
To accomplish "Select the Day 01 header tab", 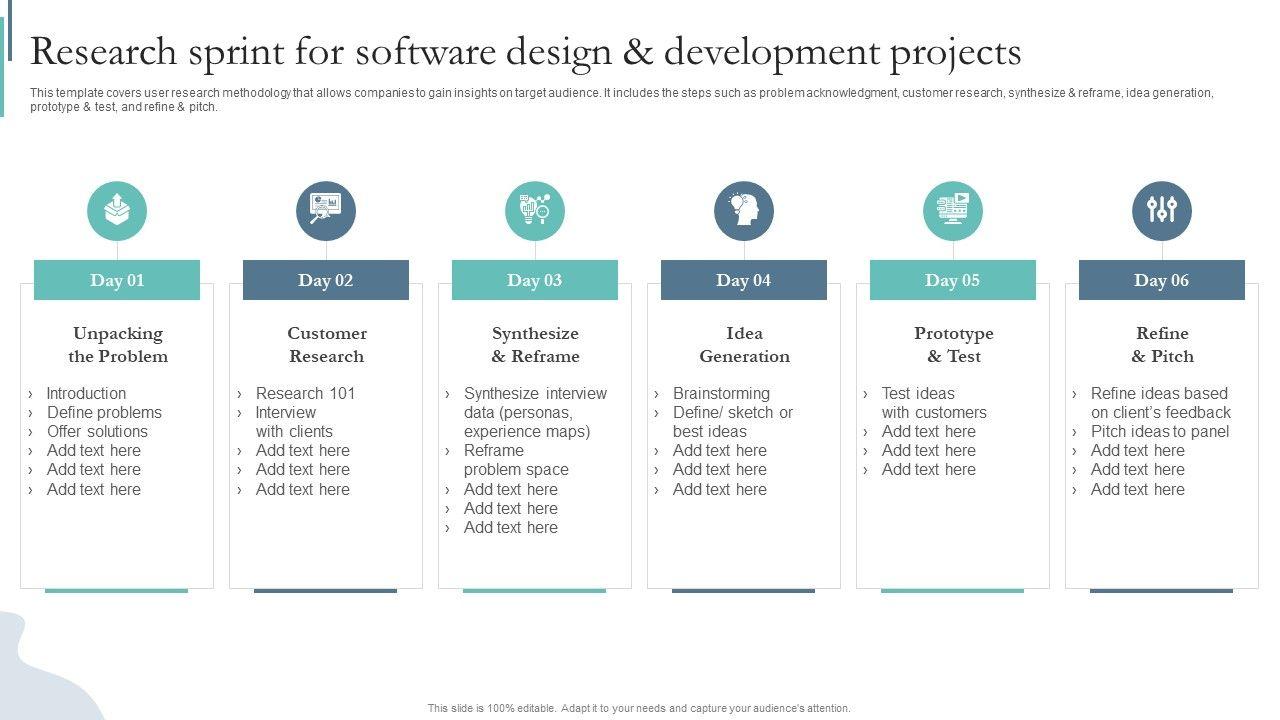I will pyautogui.click(x=117, y=280).
